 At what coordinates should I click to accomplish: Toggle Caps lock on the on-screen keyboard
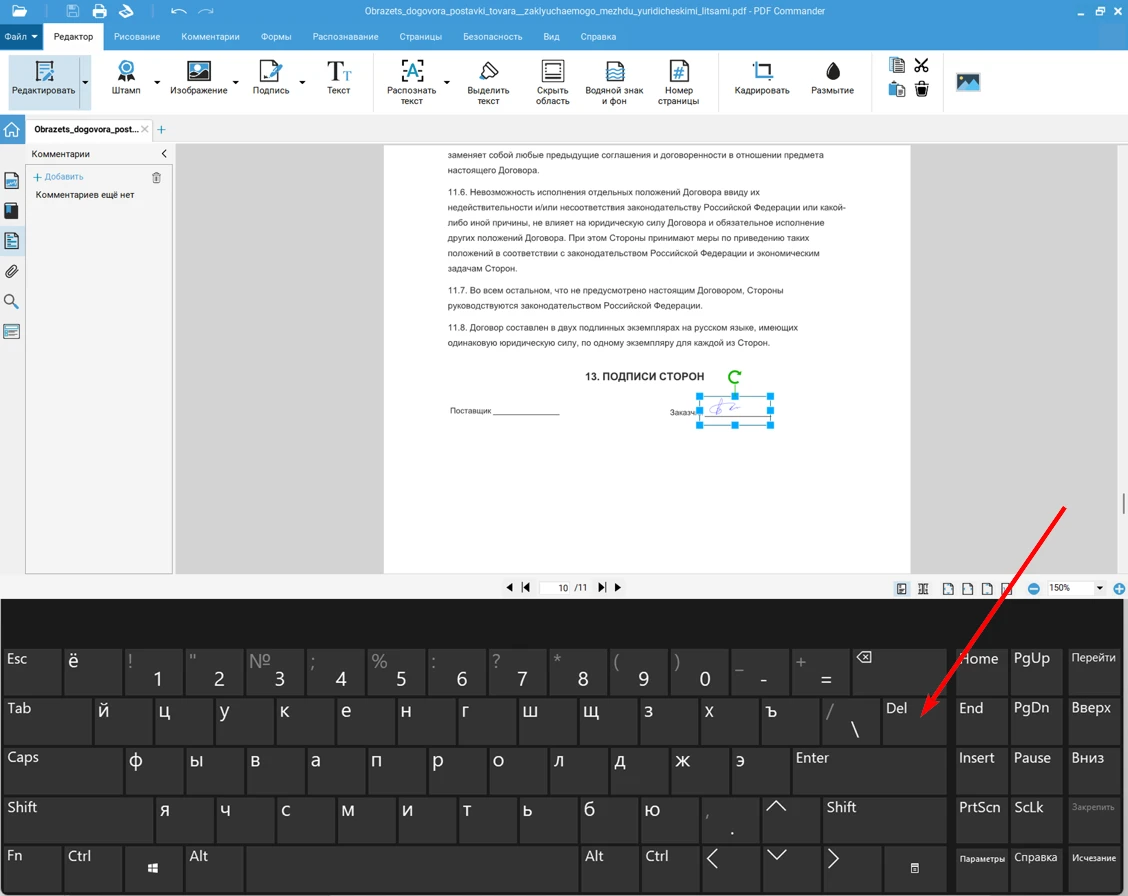click(60, 770)
